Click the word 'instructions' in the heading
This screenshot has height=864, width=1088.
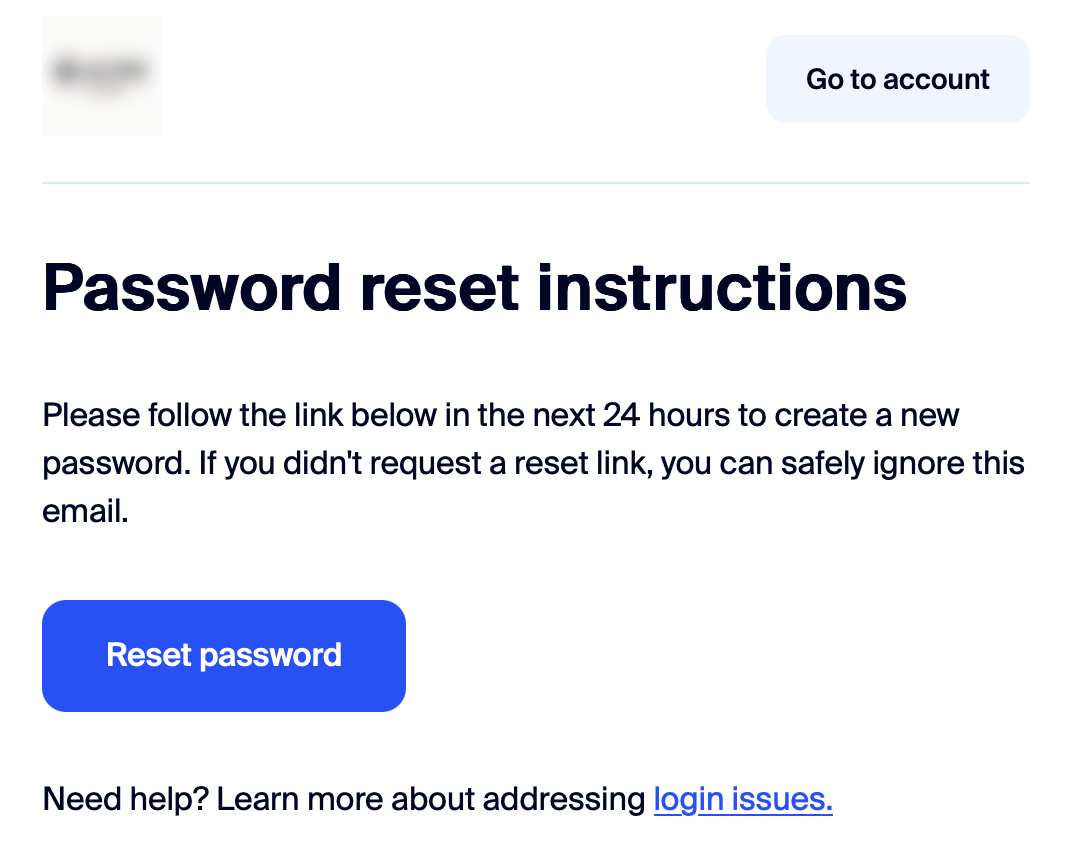[x=722, y=288]
